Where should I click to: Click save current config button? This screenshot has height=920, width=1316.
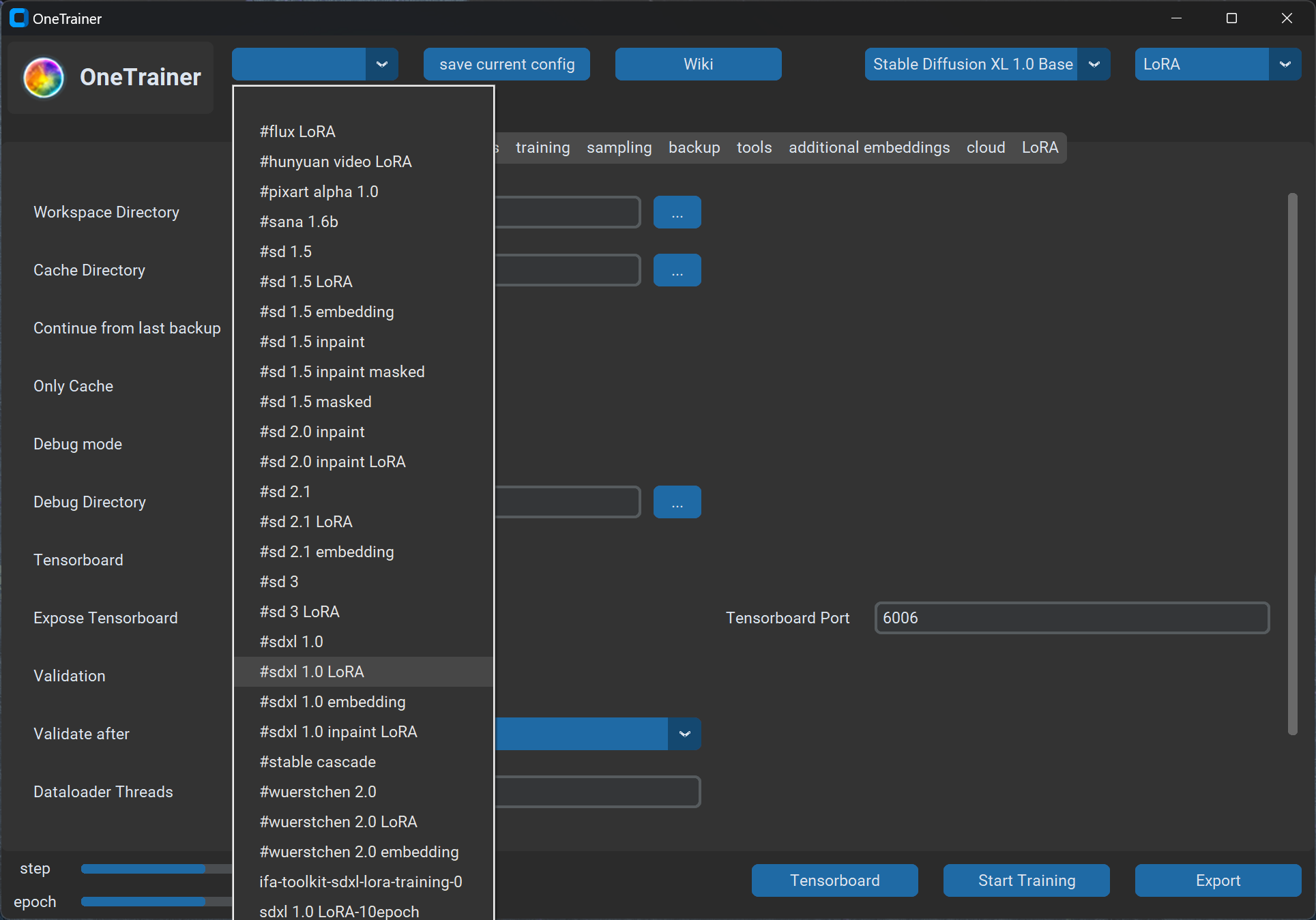[x=506, y=64]
